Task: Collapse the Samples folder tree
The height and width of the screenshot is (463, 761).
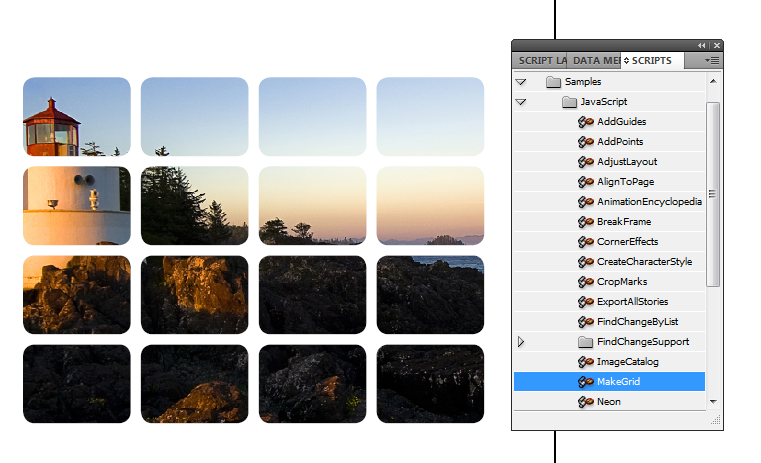Action: tap(521, 82)
